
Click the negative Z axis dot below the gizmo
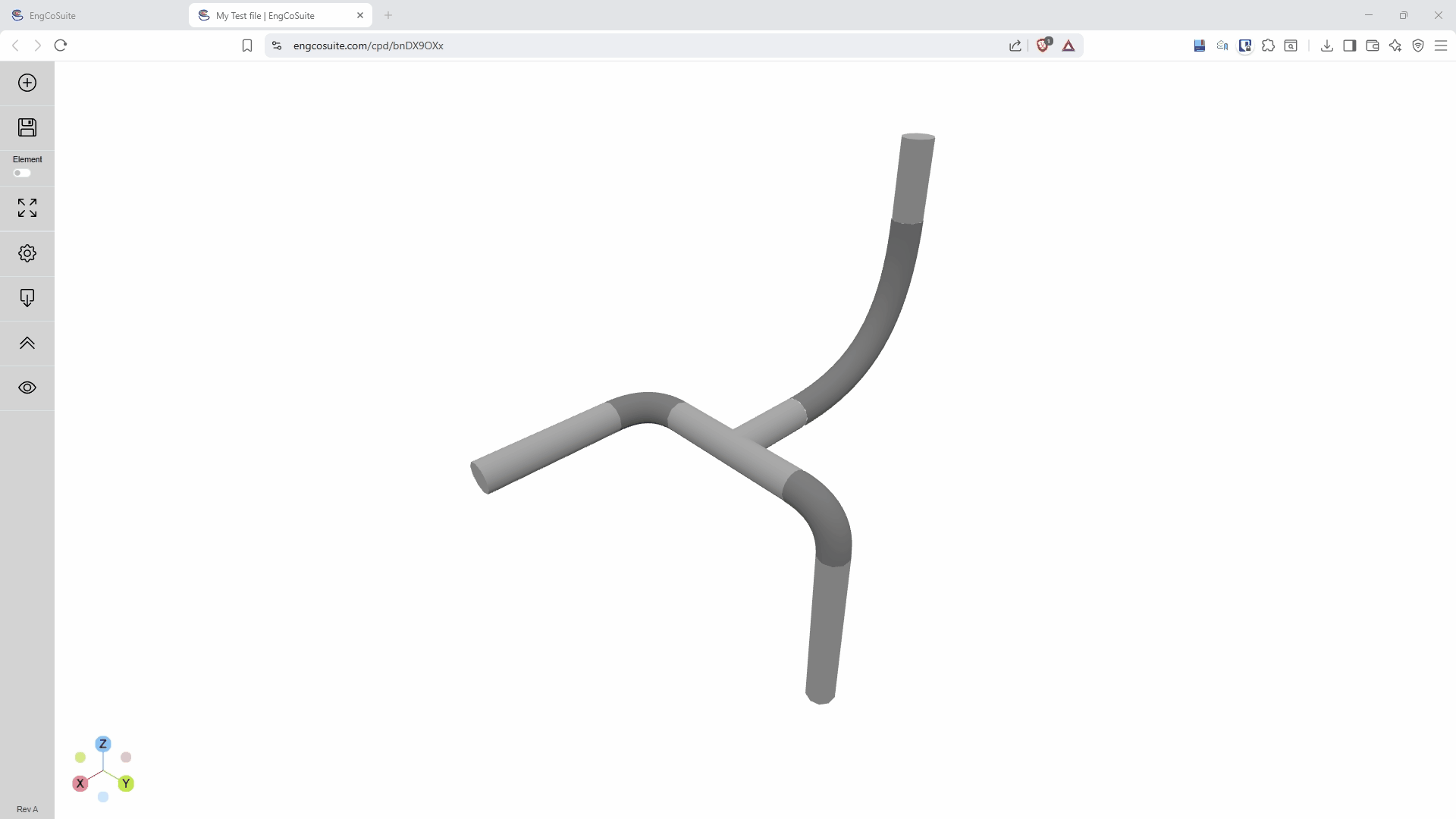(103, 797)
